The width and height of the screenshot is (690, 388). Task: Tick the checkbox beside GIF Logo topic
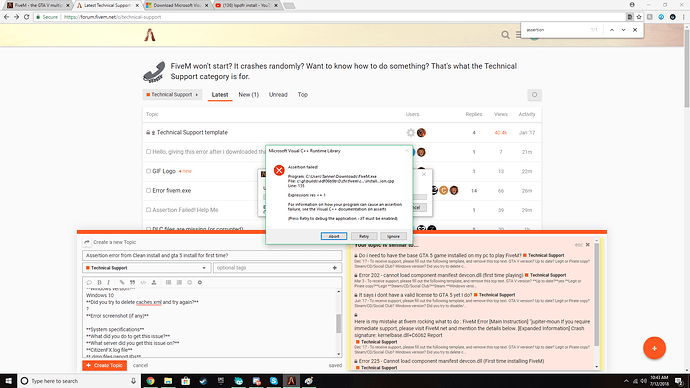(148, 171)
